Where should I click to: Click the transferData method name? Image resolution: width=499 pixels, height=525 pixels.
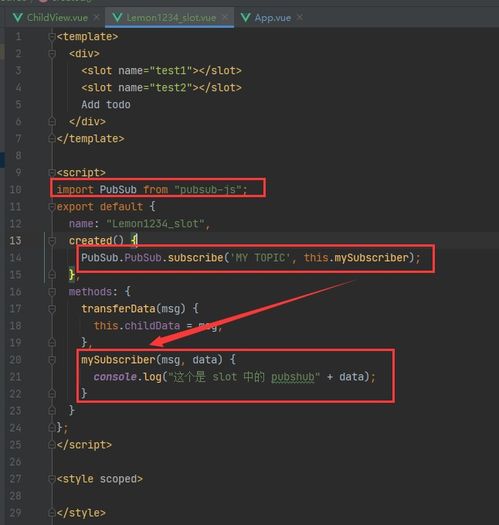(x=118, y=309)
